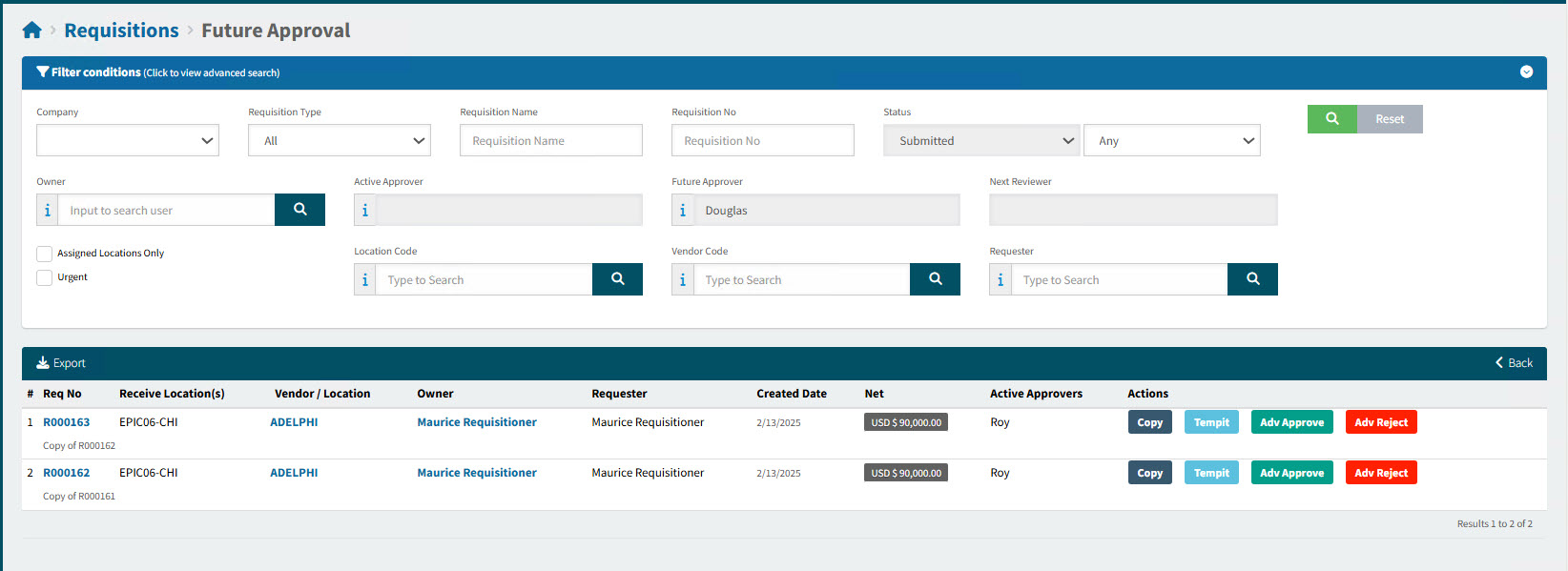This screenshot has width=1568, height=571.
Task: Click the Owner field info icon
Action: 48,210
